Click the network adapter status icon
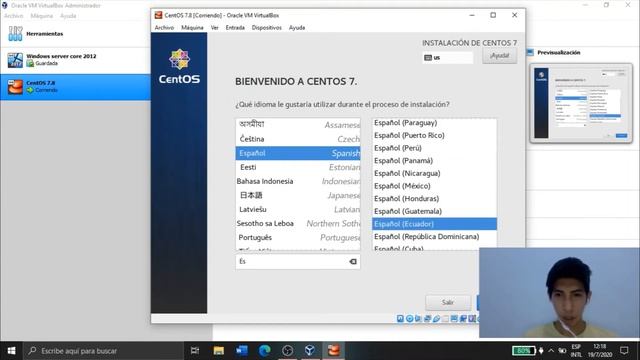The image size is (640, 360). 427,318
